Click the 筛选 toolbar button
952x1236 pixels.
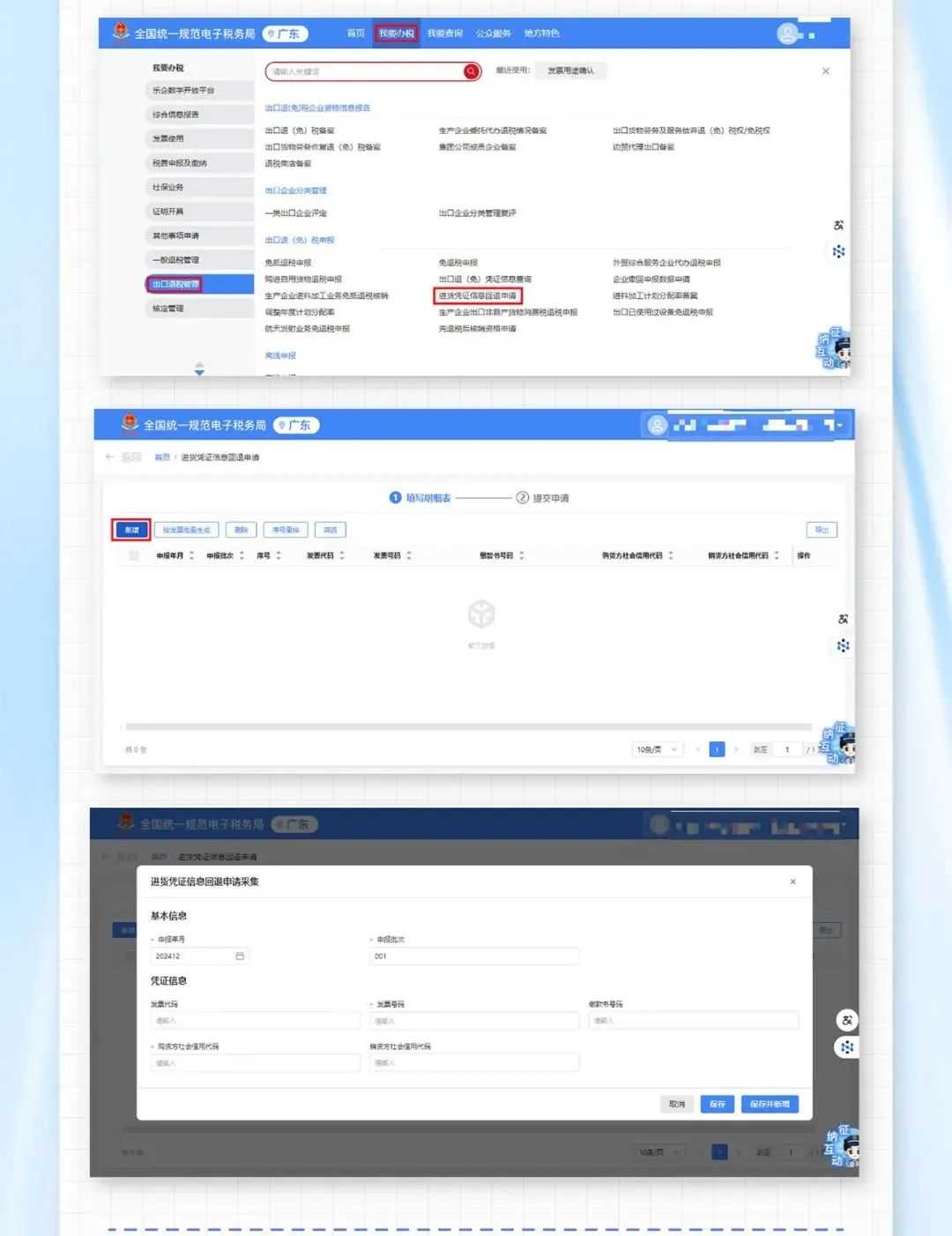pos(331,530)
